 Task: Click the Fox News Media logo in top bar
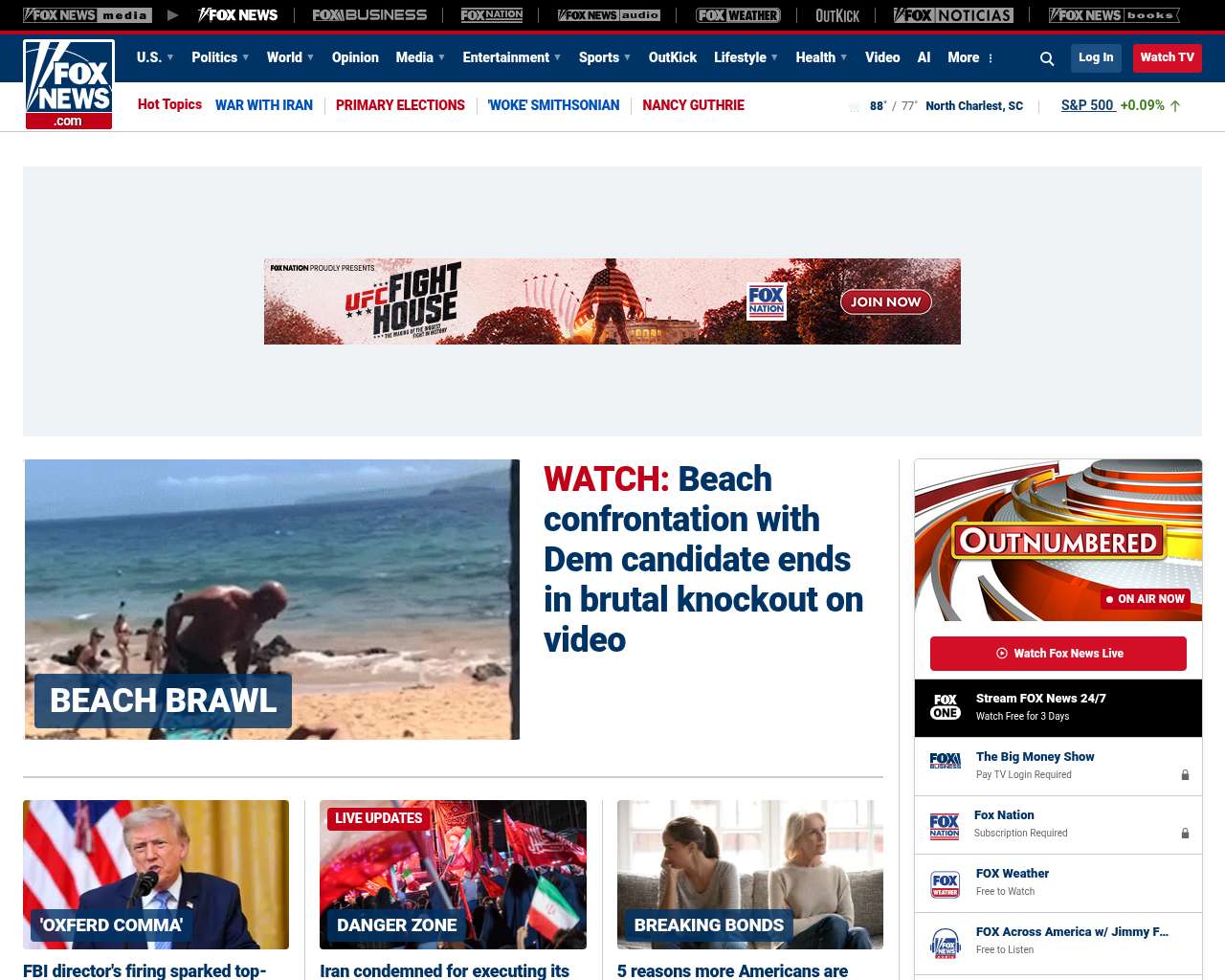[x=87, y=15]
